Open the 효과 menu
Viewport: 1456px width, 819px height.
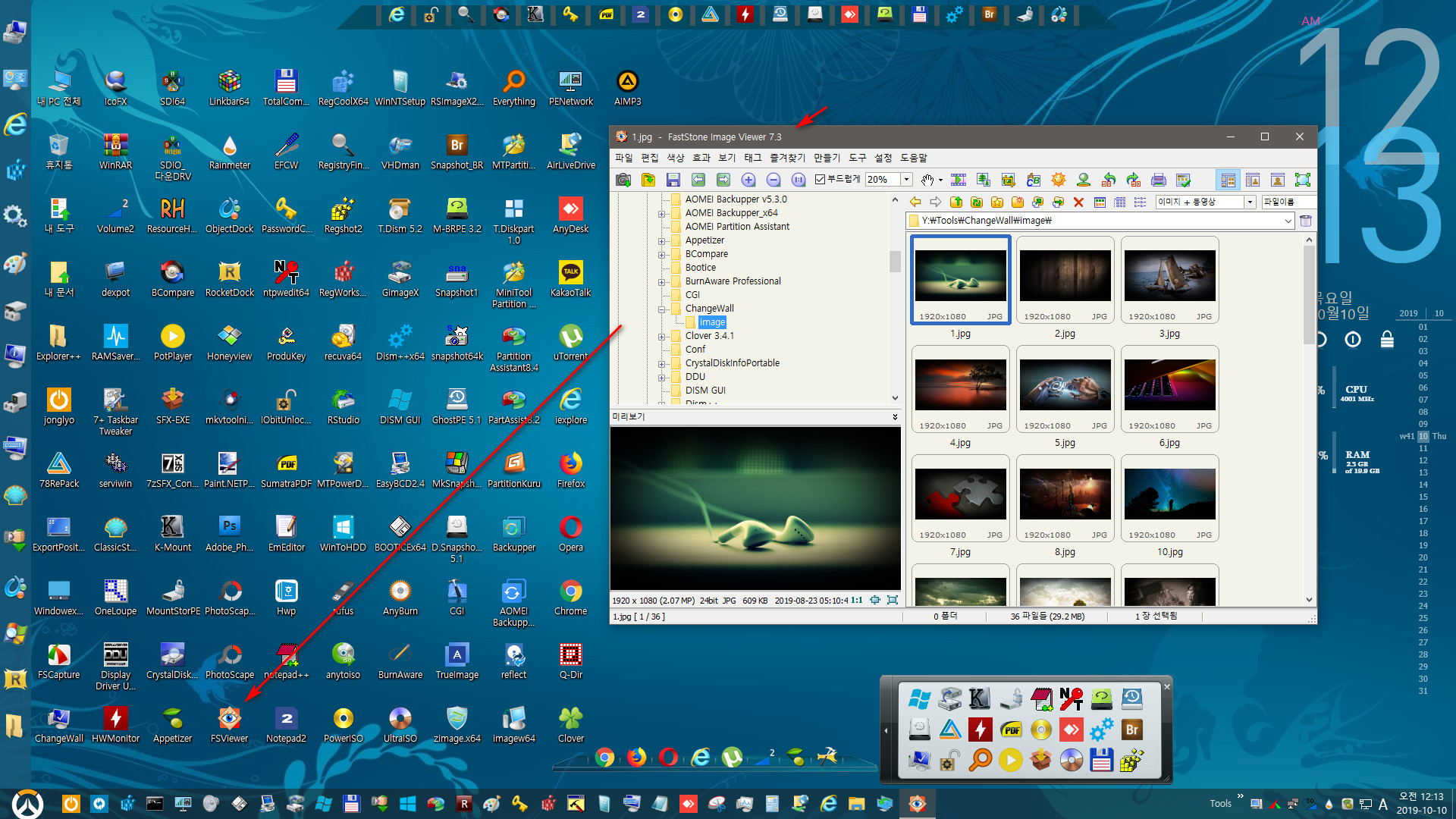(x=701, y=158)
